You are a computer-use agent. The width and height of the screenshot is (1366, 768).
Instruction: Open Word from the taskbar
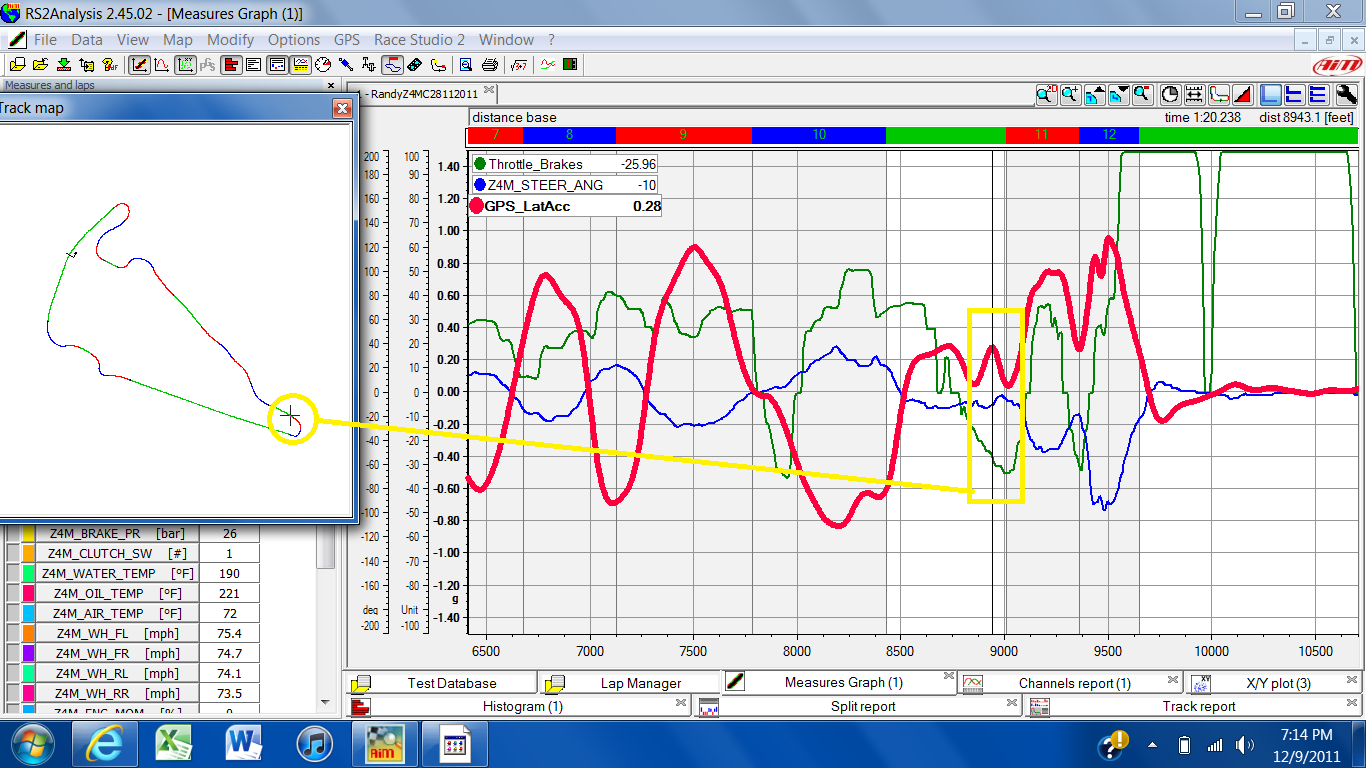pos(244,744)
